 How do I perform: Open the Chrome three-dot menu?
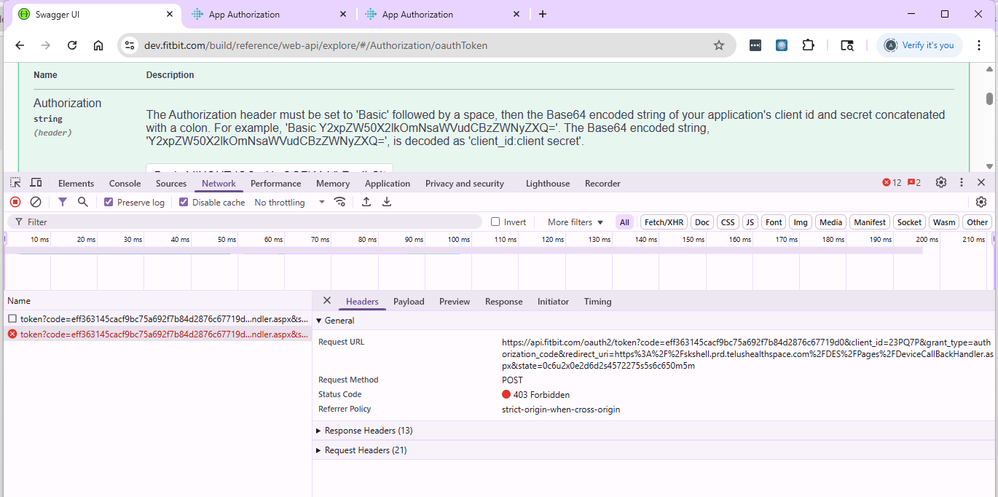point(981,45)
